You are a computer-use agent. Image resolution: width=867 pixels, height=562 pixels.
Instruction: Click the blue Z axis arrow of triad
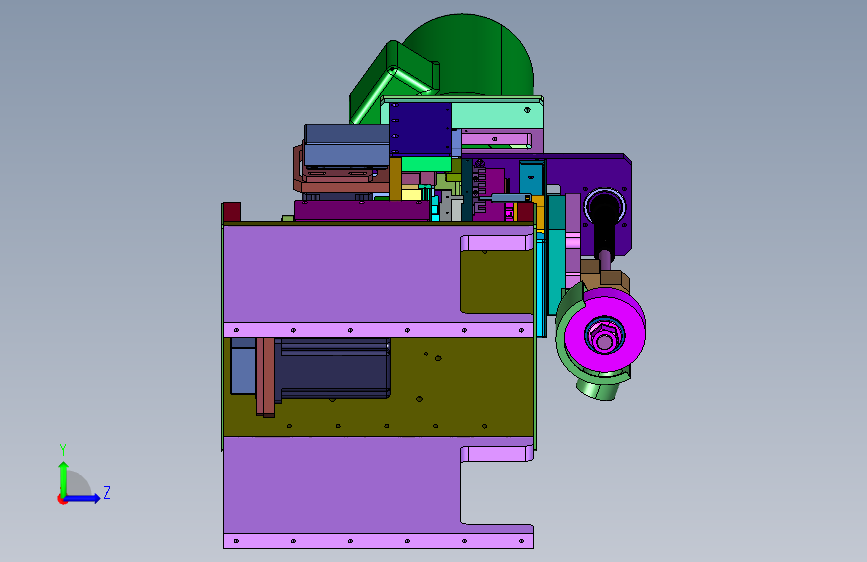click(83, 498)
